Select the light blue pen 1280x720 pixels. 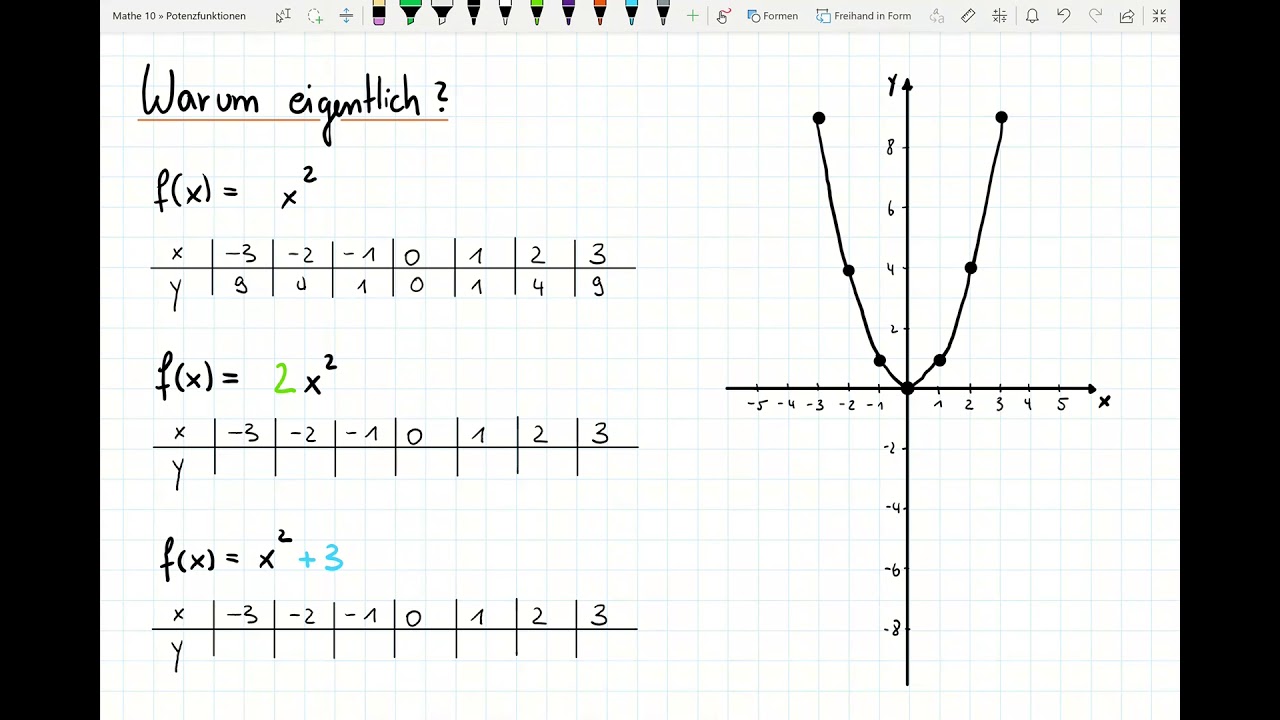tap(631, 13)
